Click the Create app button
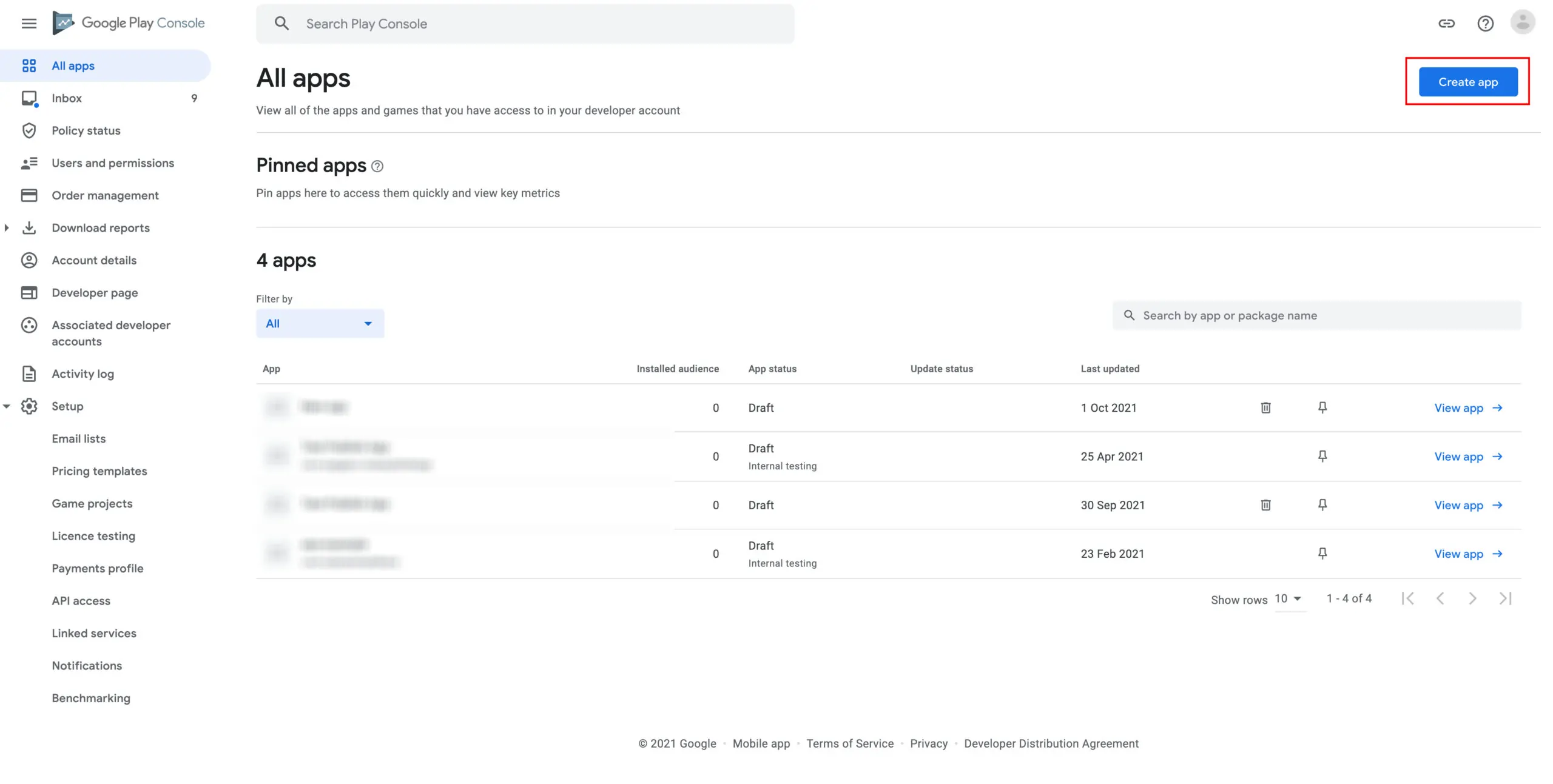This screenshot has height=784, width=1553. point(1468,82)
